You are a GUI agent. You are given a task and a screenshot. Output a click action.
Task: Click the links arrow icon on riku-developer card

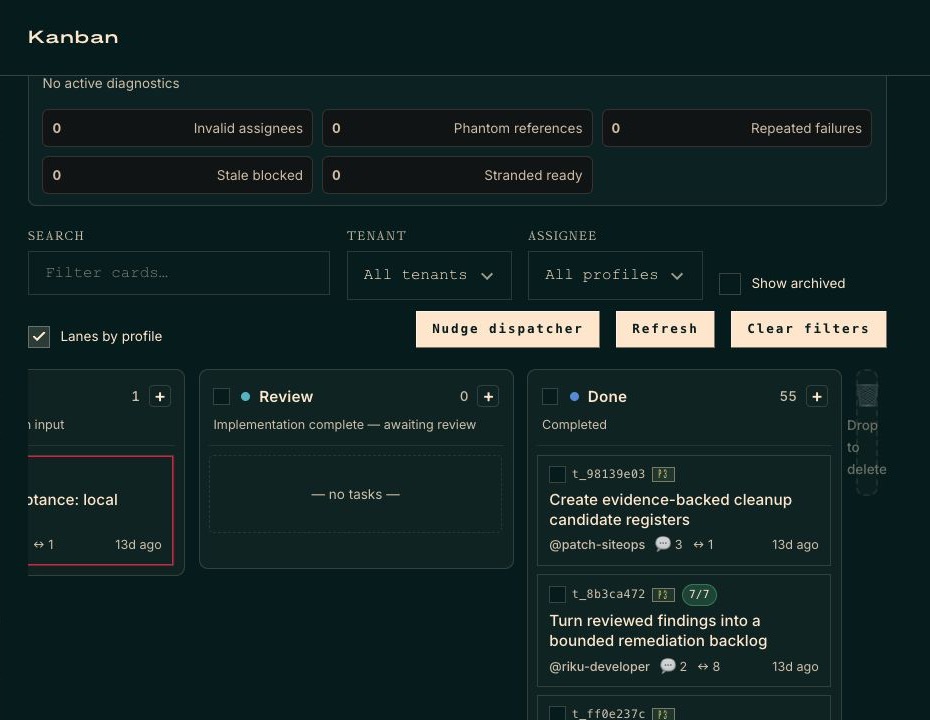coord(703,667)
